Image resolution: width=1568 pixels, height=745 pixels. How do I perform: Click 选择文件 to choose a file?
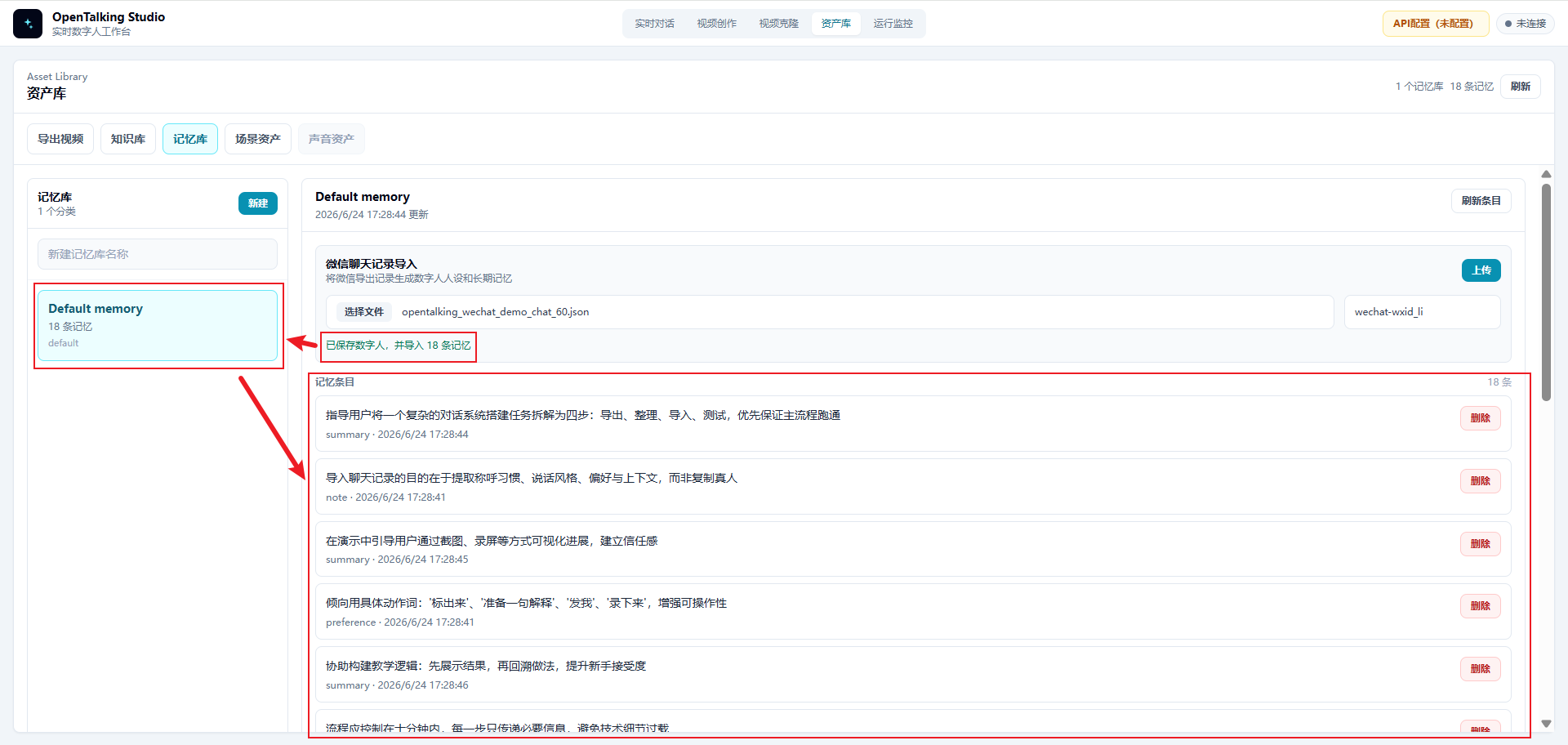[x=364, y=312]
